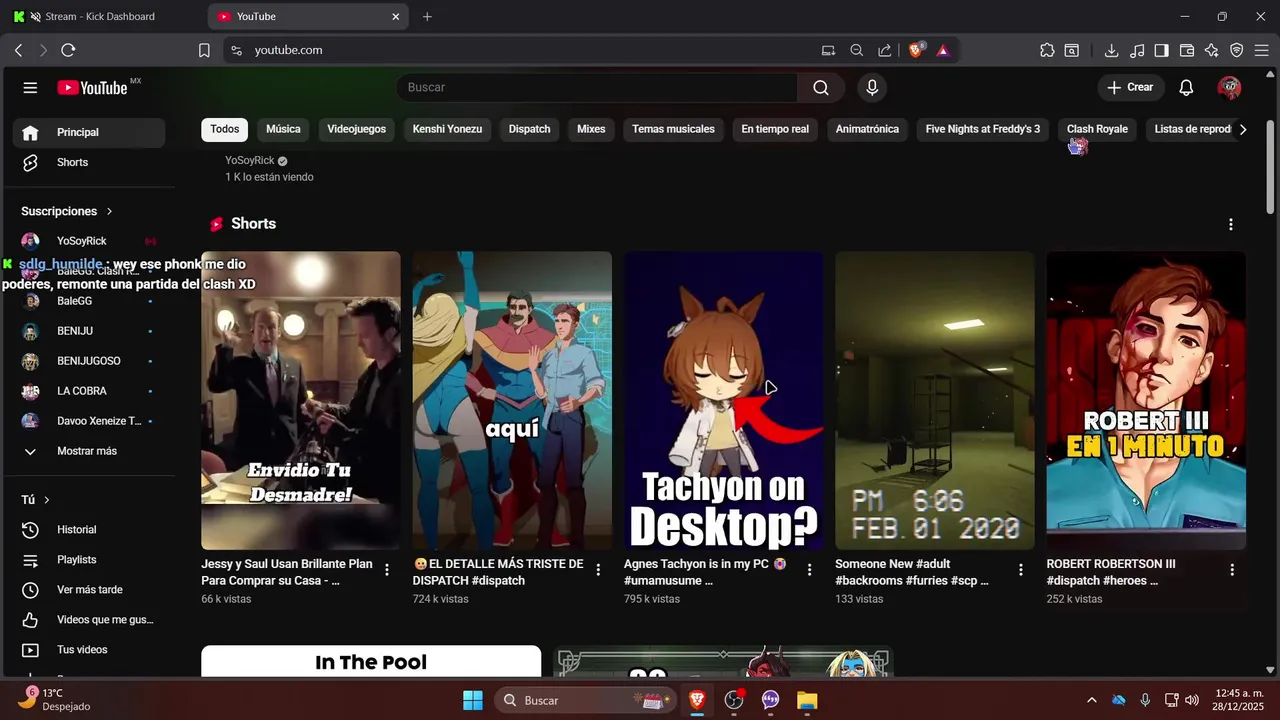Select the Clash Royale filter chip

click(x=1097, y=130)
